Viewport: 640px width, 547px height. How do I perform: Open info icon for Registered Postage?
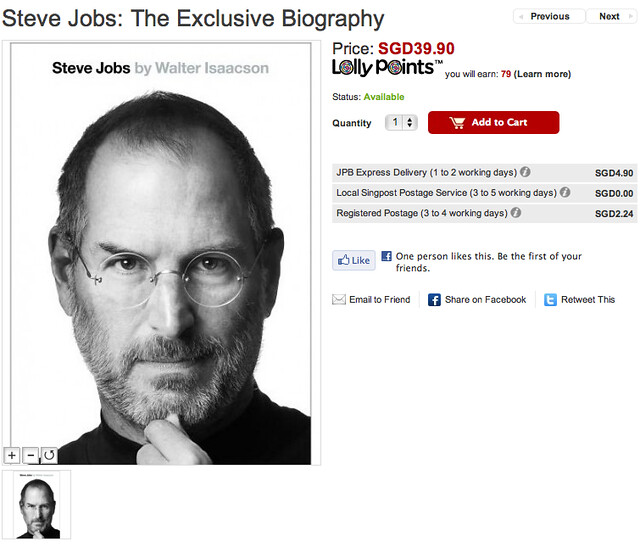coord(516,212)
